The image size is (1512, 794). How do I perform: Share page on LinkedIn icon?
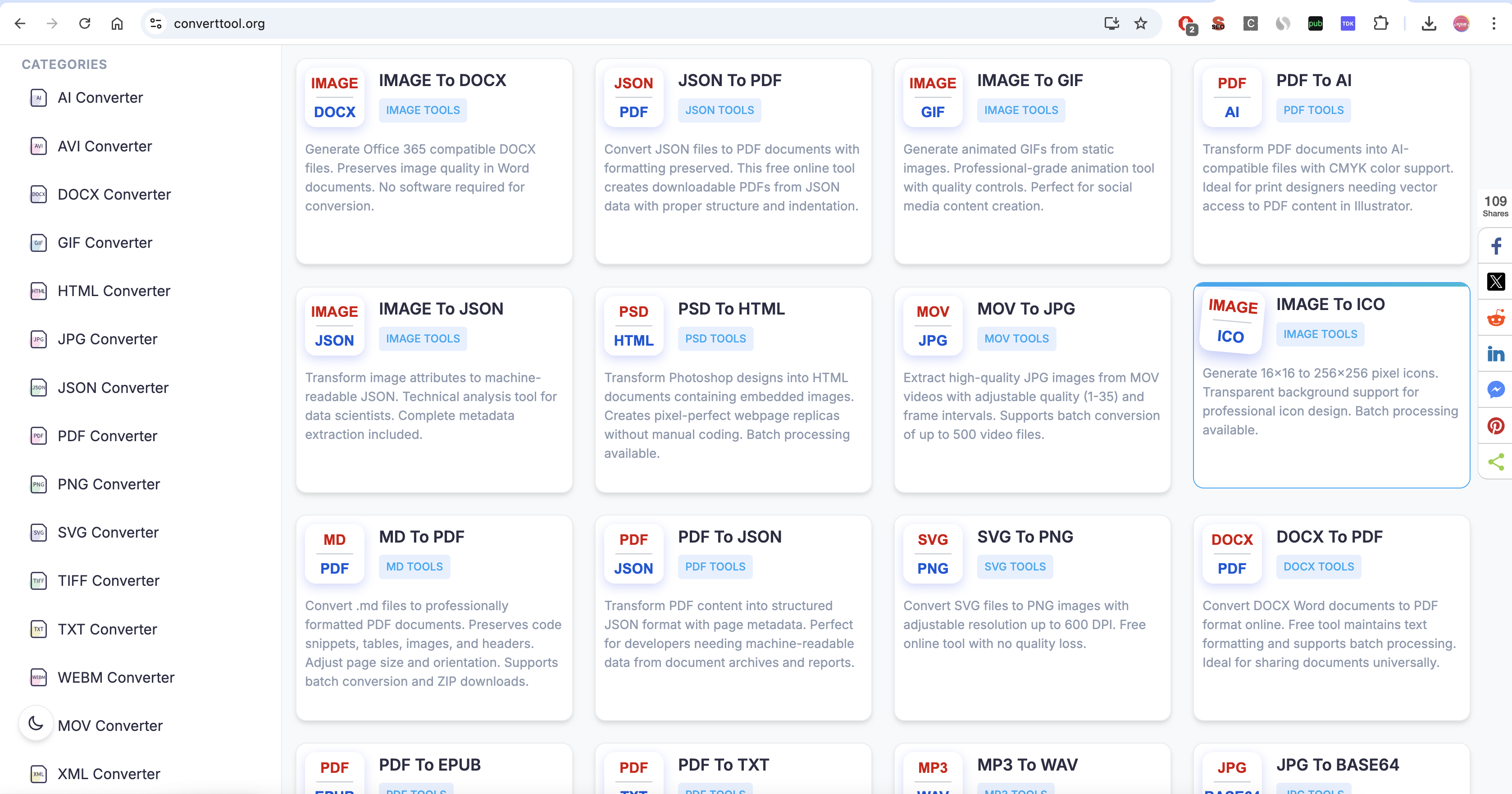tap(1496, 354)
